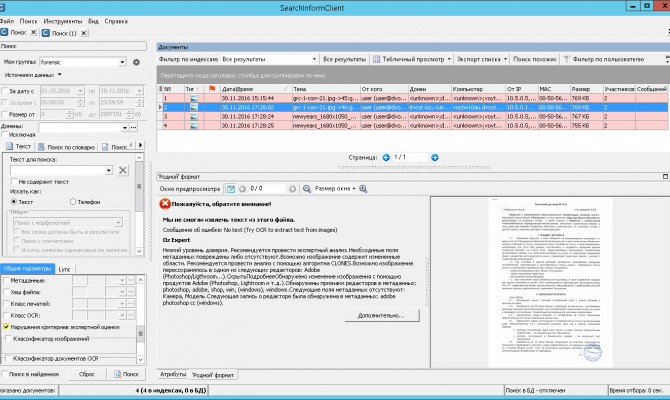Uncheck Нарушения критериев экспертной оценки
Screen dimensions: 670x400
6,327
